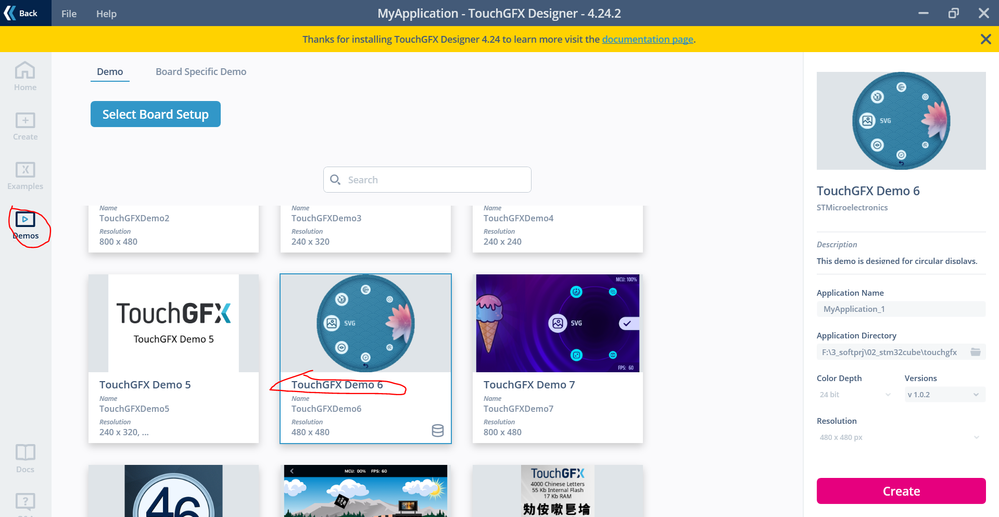Click the 480 x 480 resolution text of Demo 6
The height and width of the screenshot is (517, 999).
[x=310, y=432]
